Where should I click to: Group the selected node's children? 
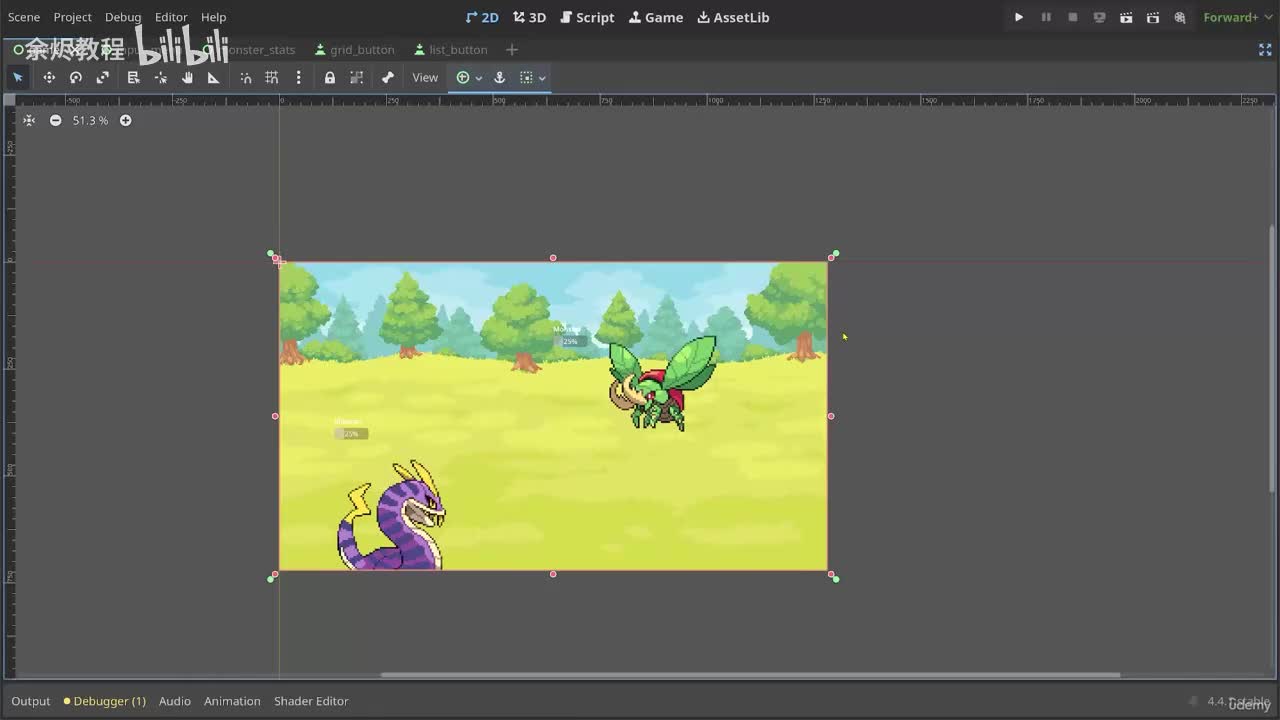click(x=357, y=77)
